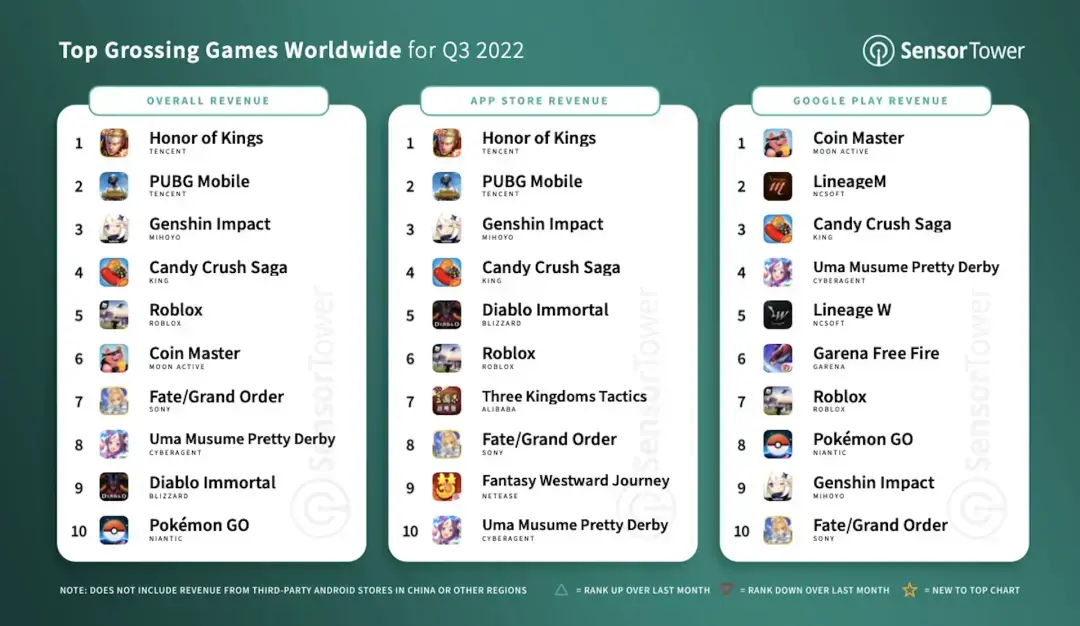Click the rank down legend icon

click(727, 590)
